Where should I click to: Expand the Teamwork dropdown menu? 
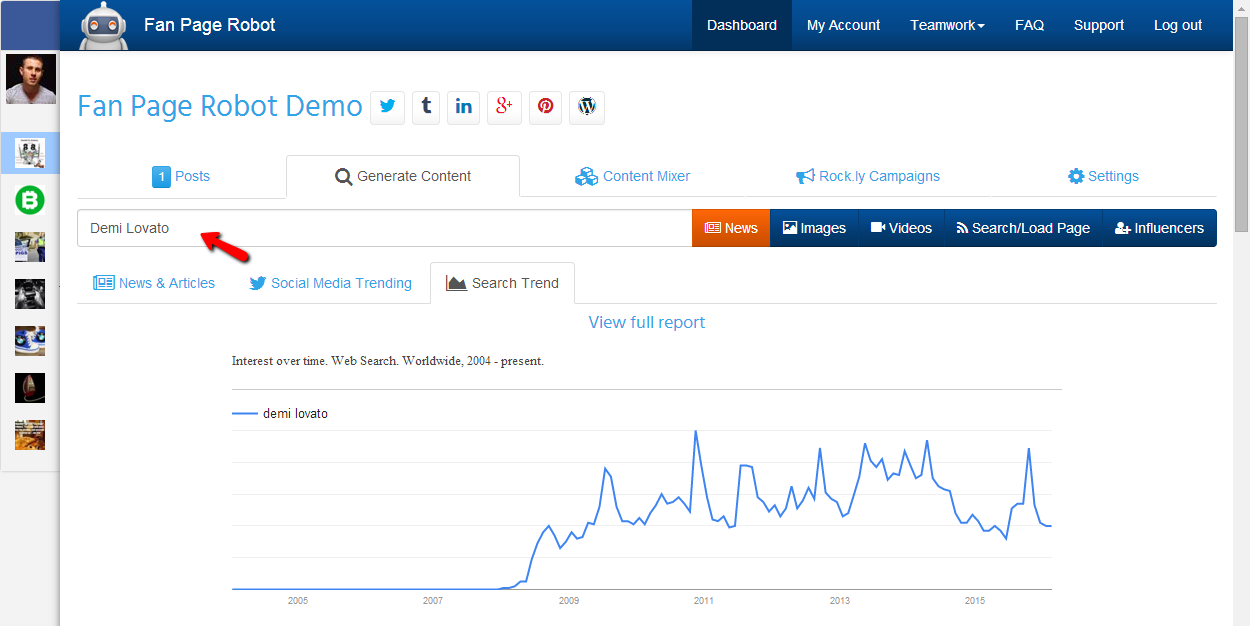click(x=948, y=25)
